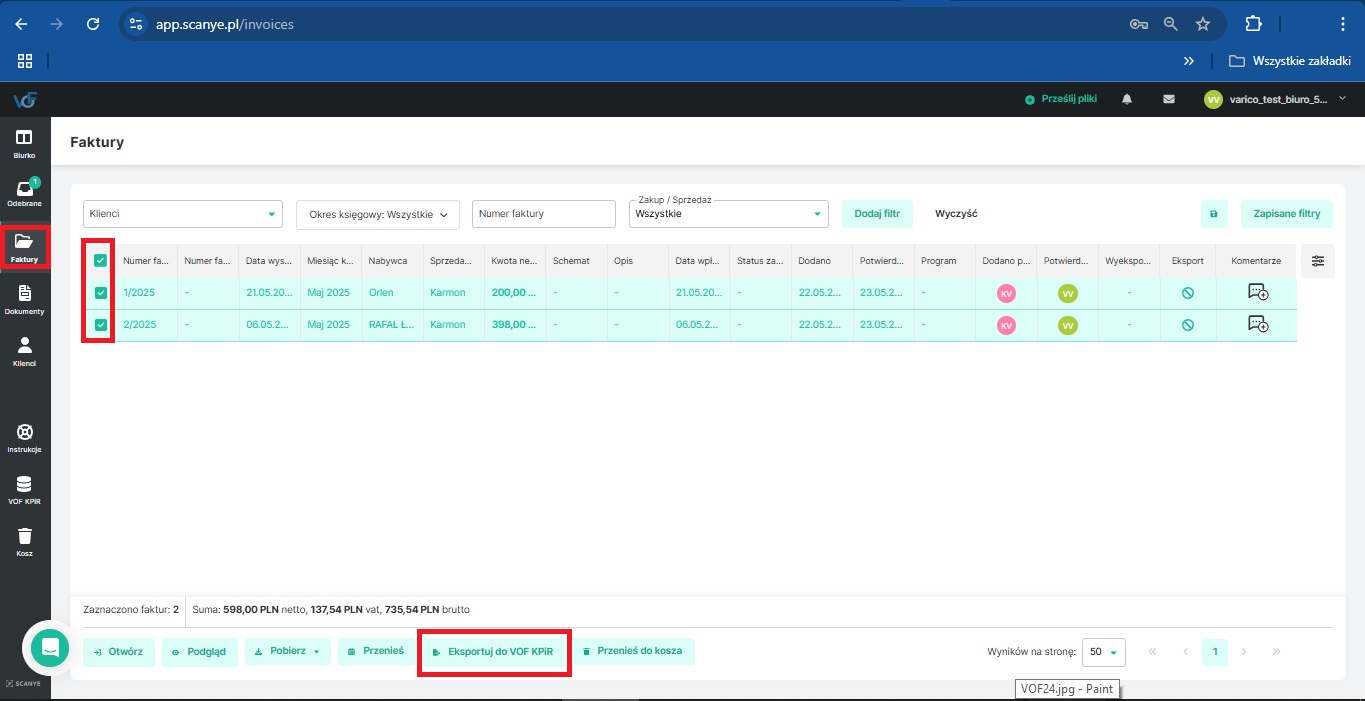This screenshot has width=1365, height=701.
Task: Click the export status icon for invoice 1/2025
Action: (x=1187, y=293)
